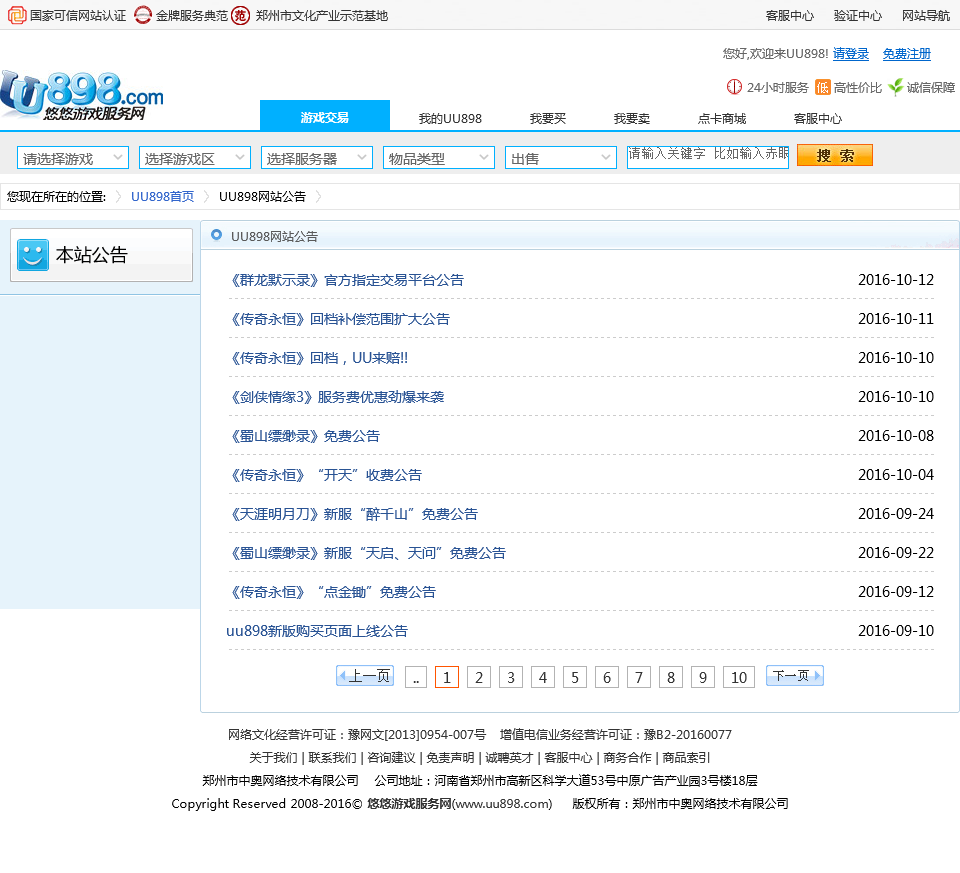This screenshot has width=960, height=873.
Task: Click the 请登录 link
Action: pyautogui.click(x=850, y=54)
